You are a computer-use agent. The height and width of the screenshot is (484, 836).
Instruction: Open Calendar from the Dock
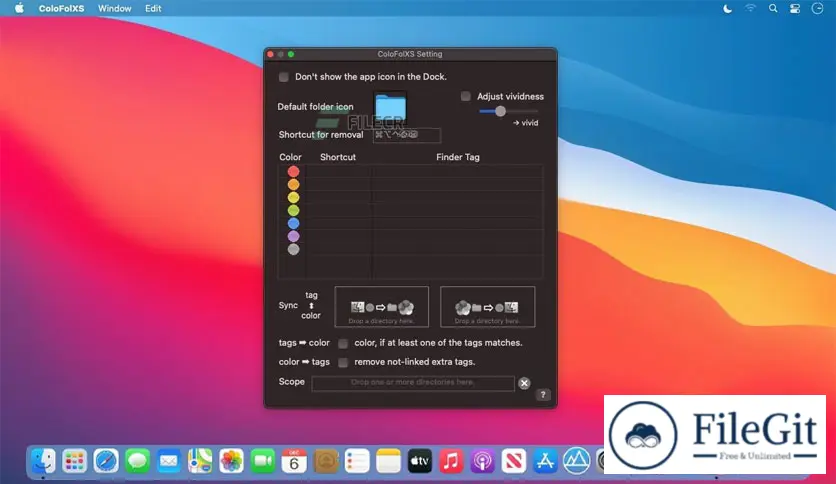tap(294, 461)
